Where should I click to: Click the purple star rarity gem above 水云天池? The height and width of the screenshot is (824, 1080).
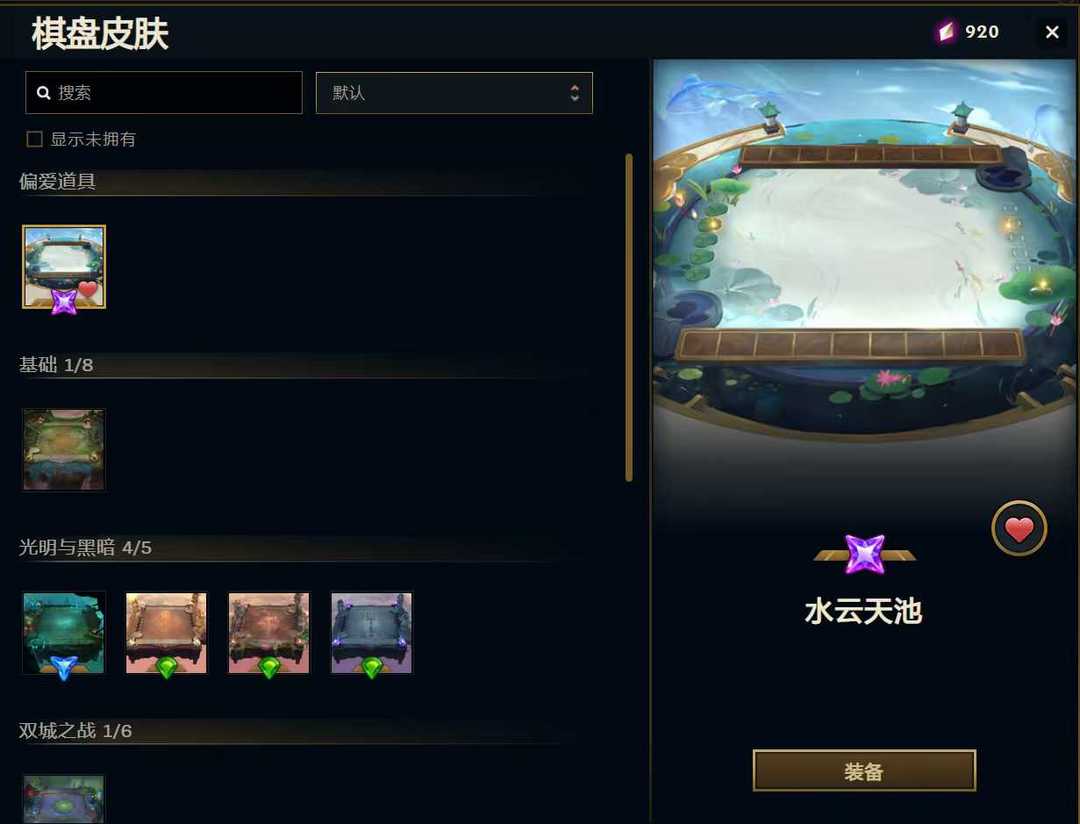point(864,554)
